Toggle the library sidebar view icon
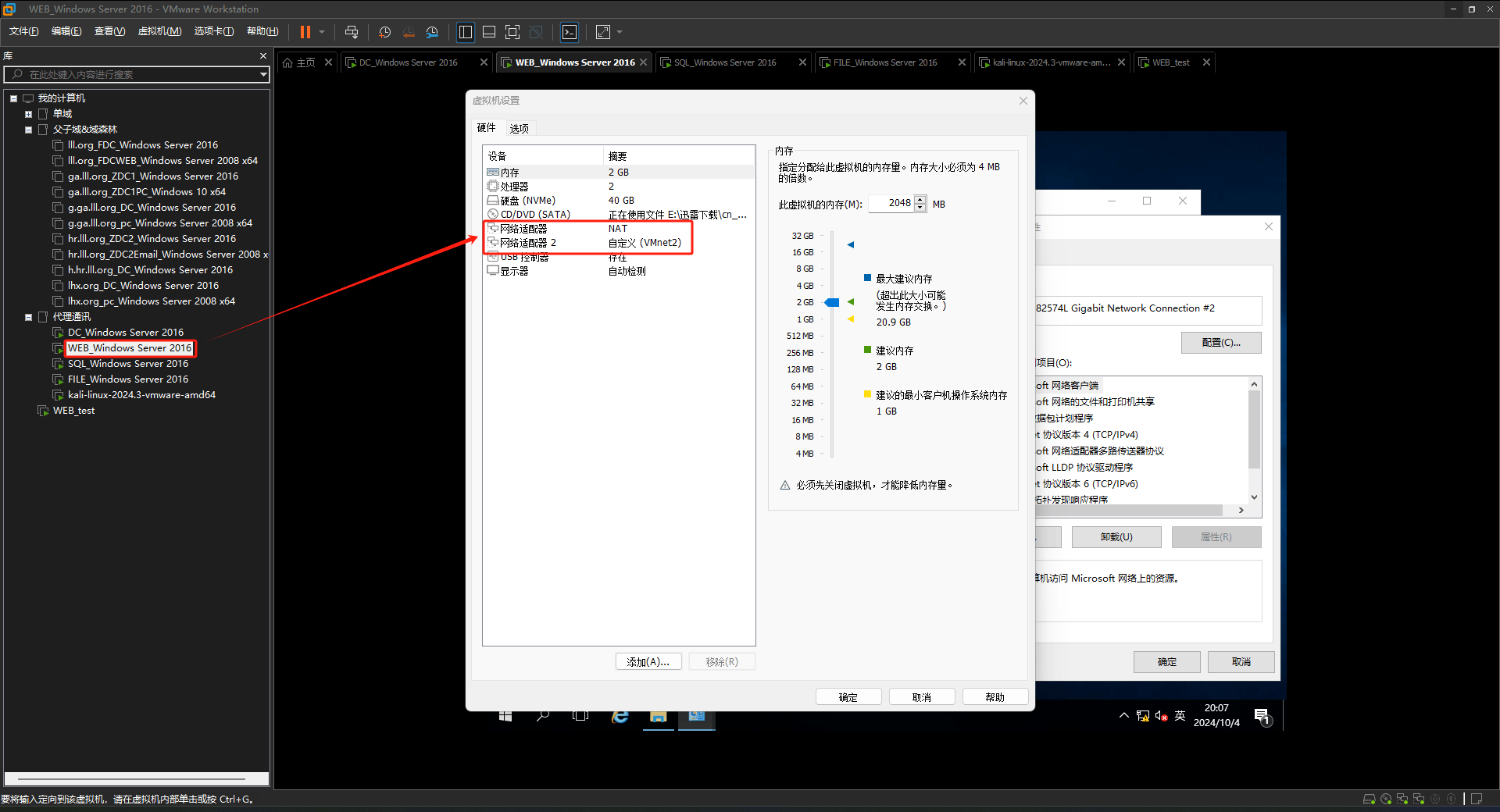The height and width of the screenshot is (812, 1500). [466, 32]
